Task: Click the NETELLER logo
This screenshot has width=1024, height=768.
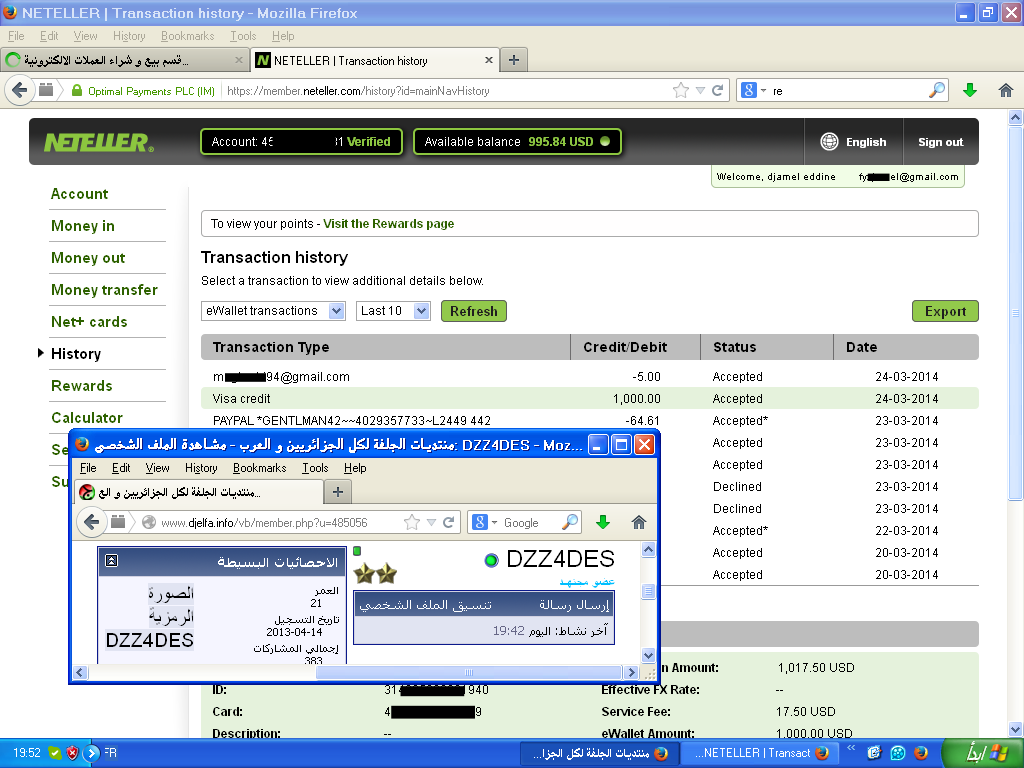Action: tap(99, 142)
